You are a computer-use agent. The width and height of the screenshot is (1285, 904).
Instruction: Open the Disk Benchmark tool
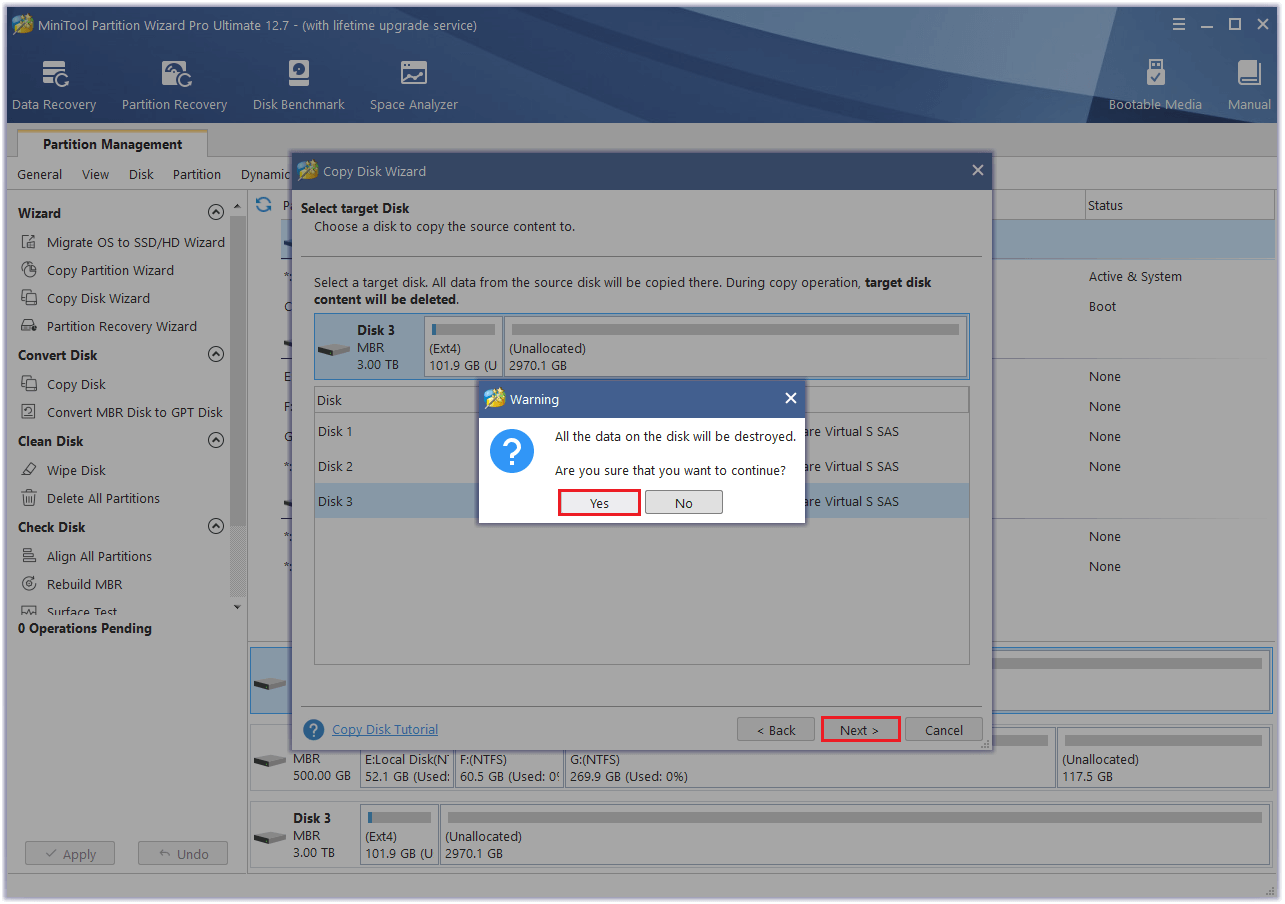coord(298,85)
